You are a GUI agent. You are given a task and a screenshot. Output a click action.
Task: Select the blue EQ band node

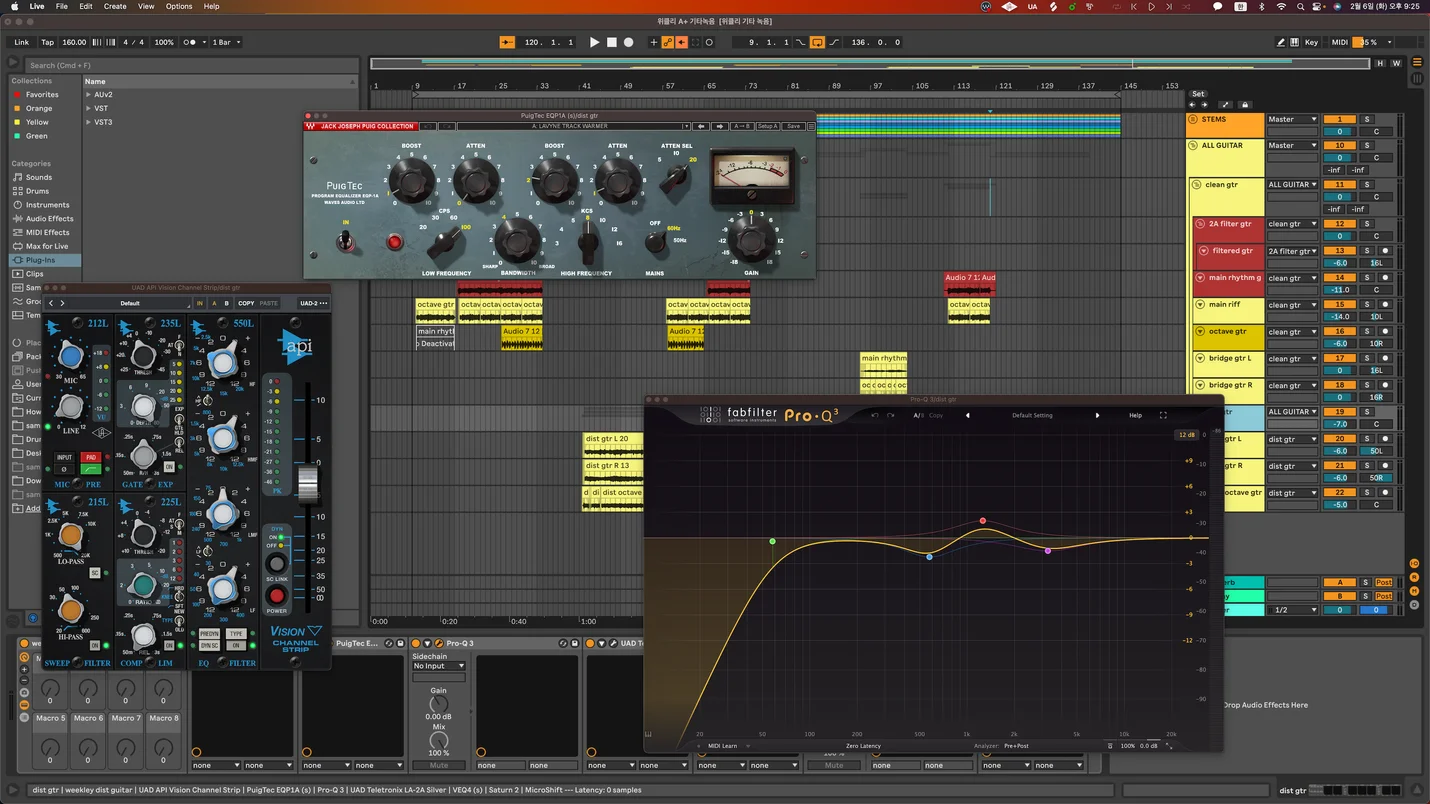click(x=929, y=557)
